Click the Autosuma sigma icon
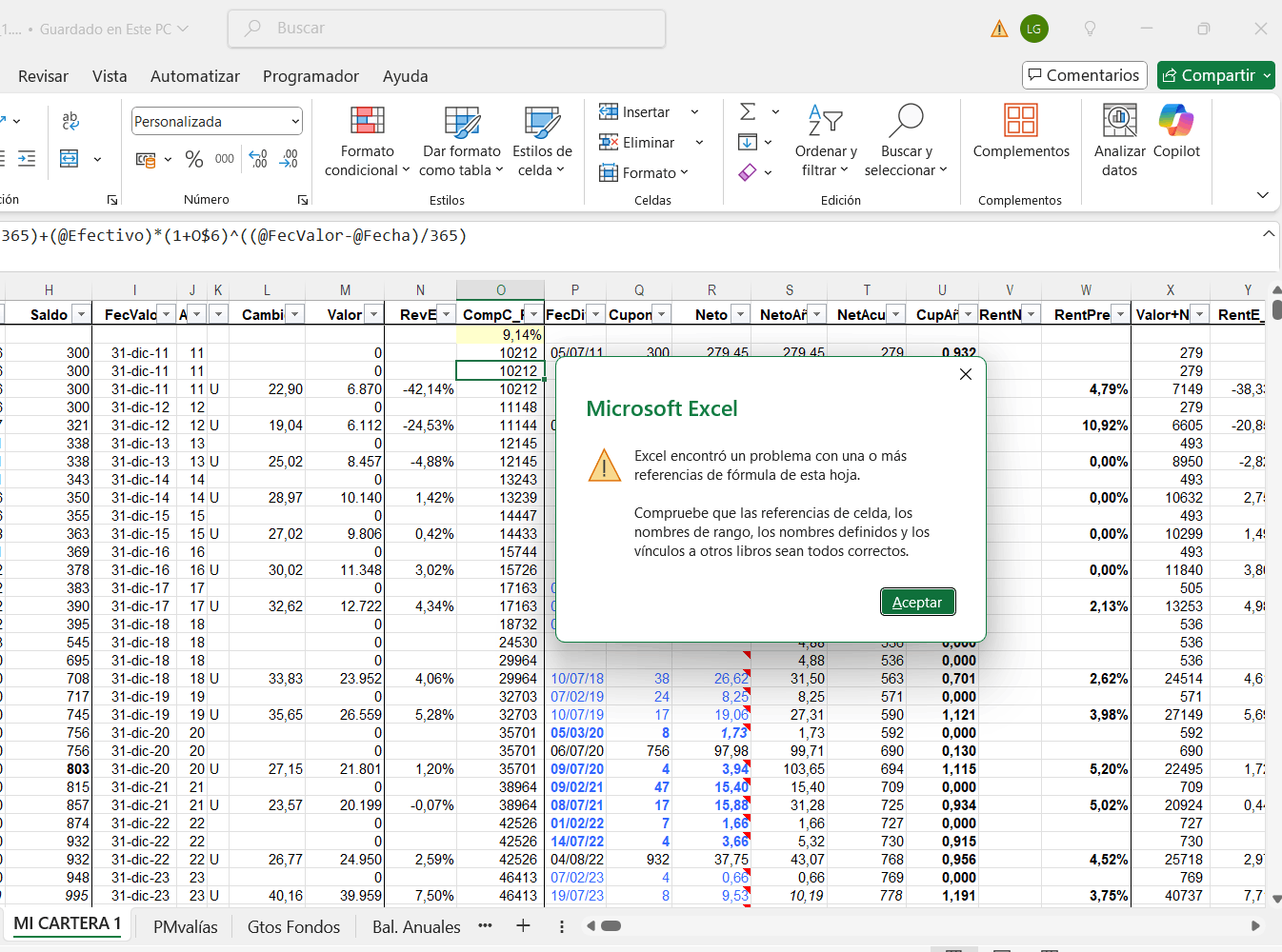The image size is (1282, 952). [x=749, y=112]
